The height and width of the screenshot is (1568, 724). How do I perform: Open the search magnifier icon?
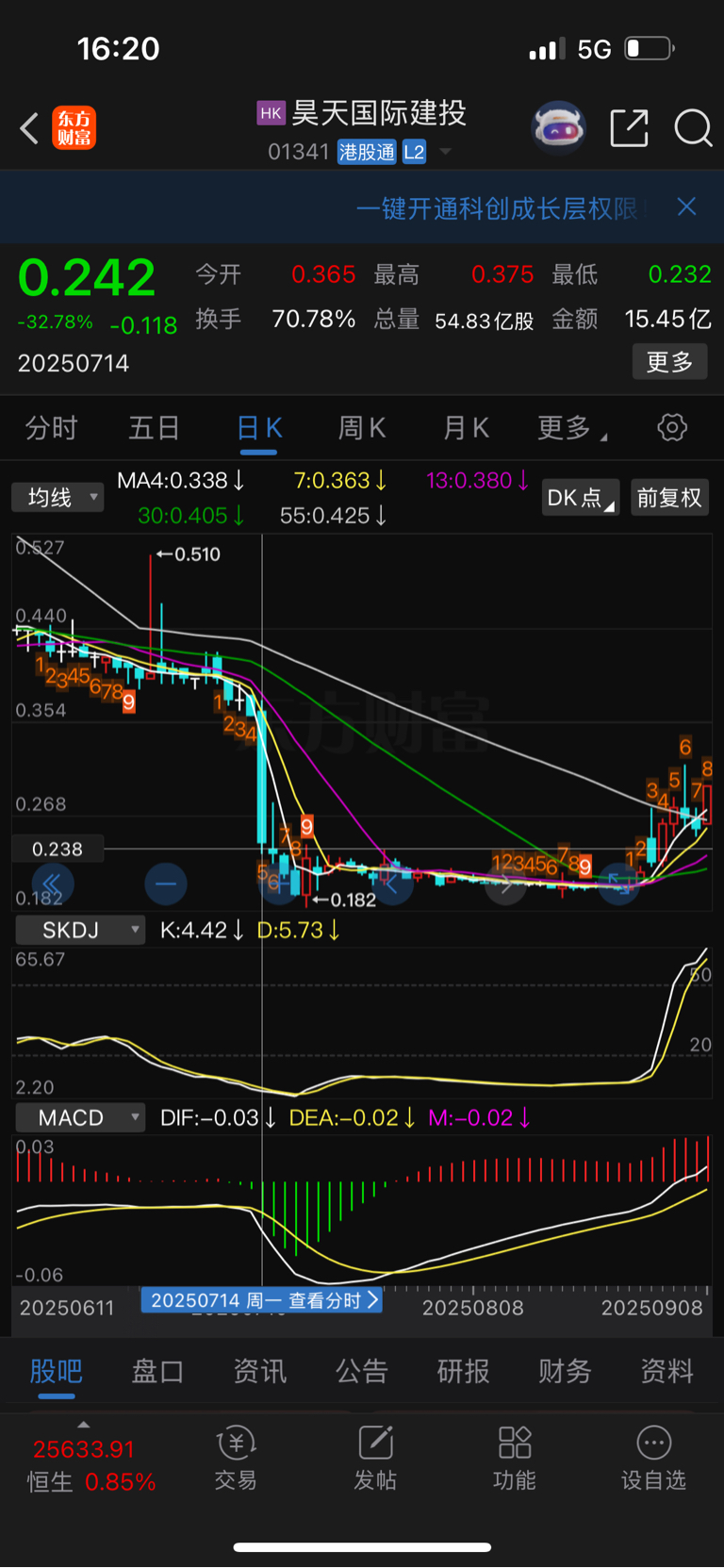point(693,127)
